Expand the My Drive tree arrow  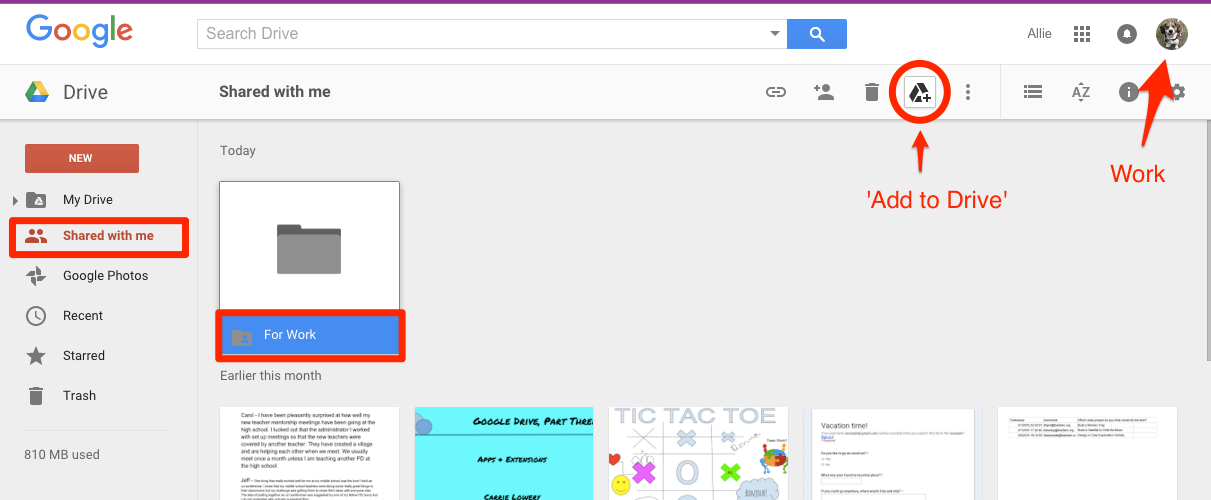point(15,200)
